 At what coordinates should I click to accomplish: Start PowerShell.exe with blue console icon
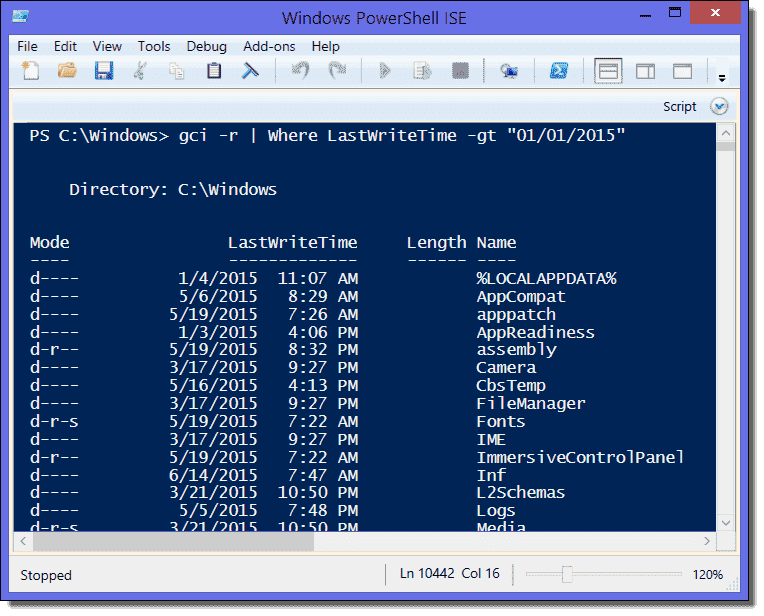coord(558,71)
